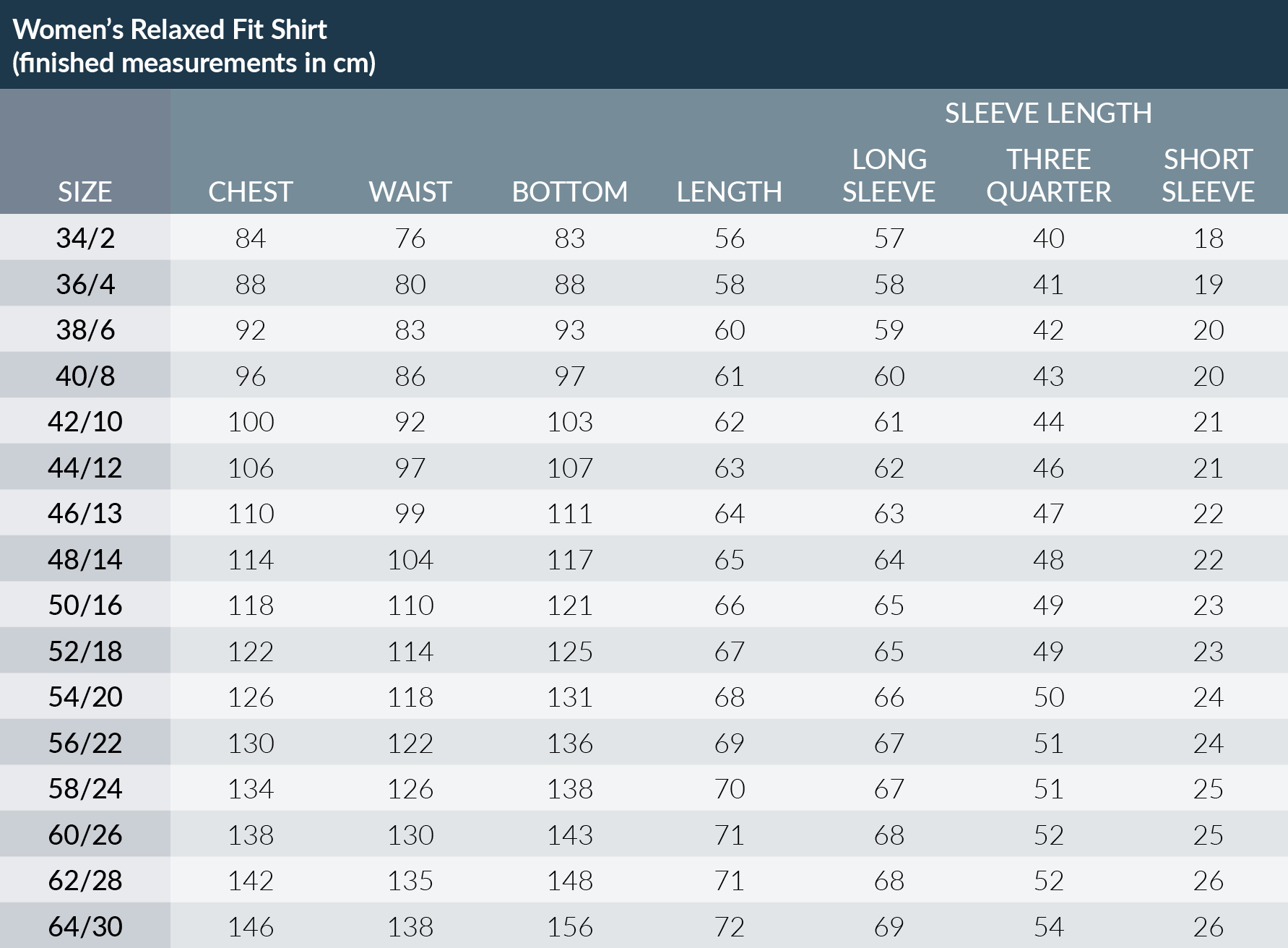Click the short sleeve value 18 for size 34/2
Viewport: 1288px width, 948px height.
point(1208,238)
